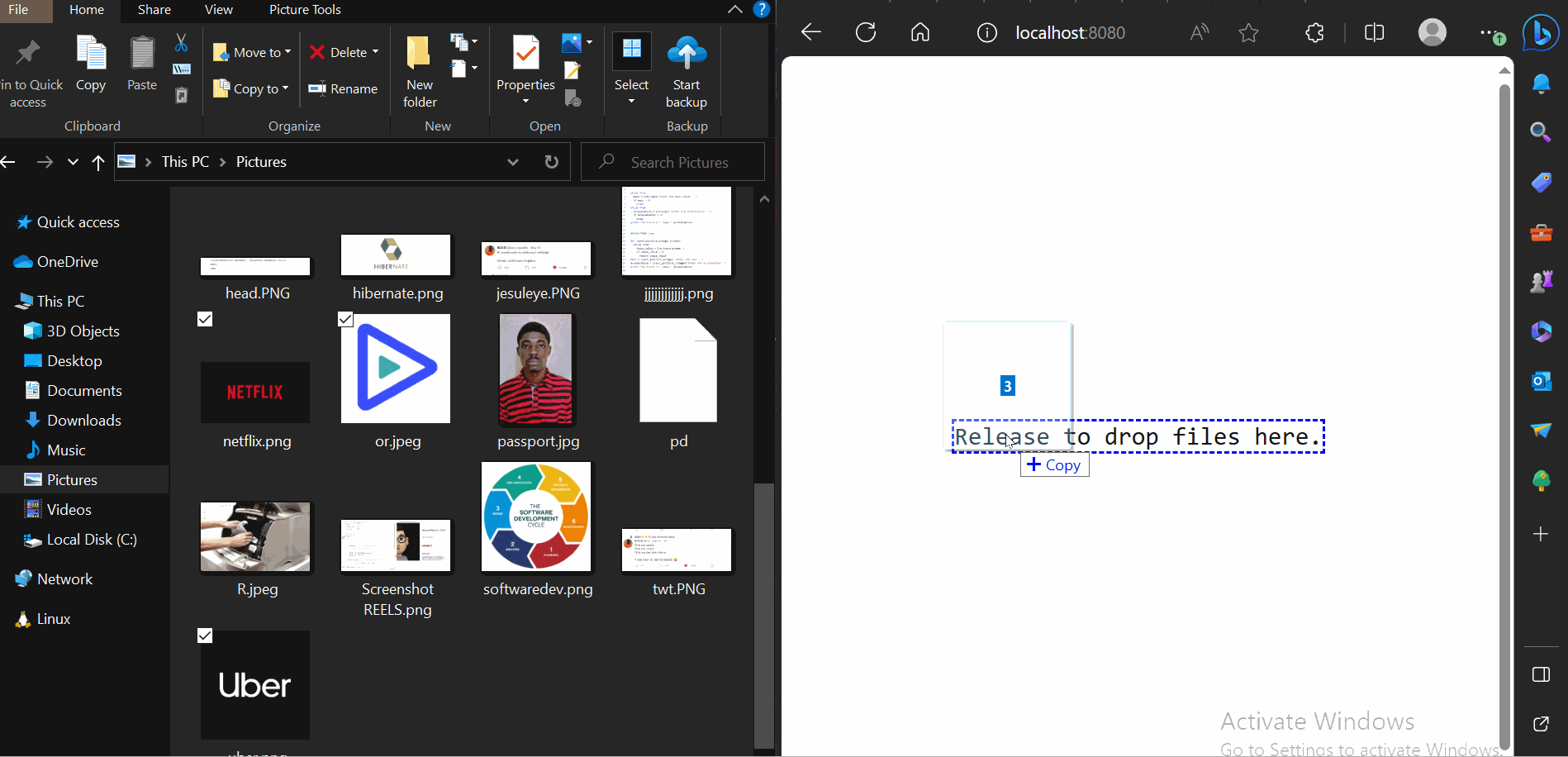
Task: Click the Cut scissors icon in Clipboard group
Action: pyautogui.click(x=181, y=42)
